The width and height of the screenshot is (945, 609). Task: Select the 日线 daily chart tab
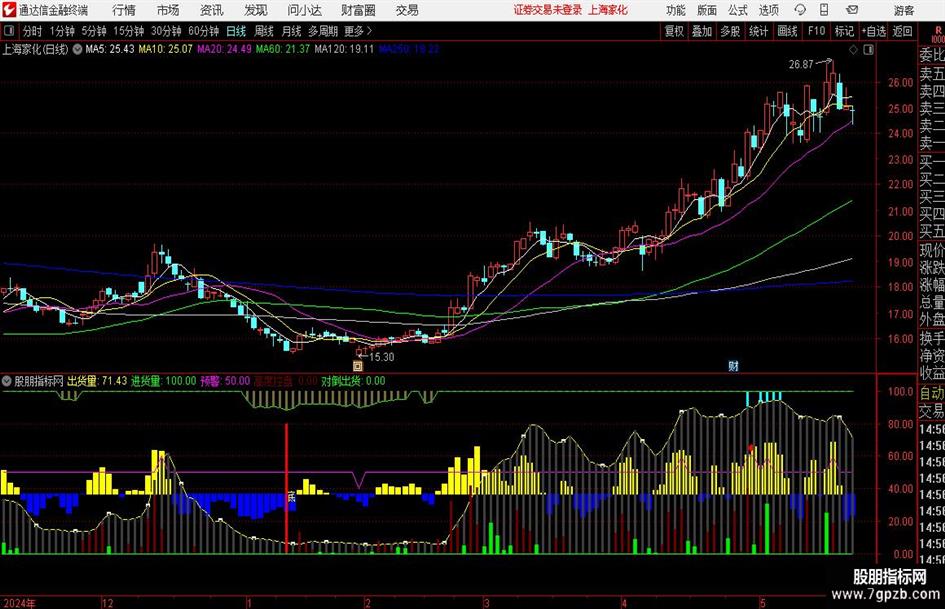[x=236, y=31]
